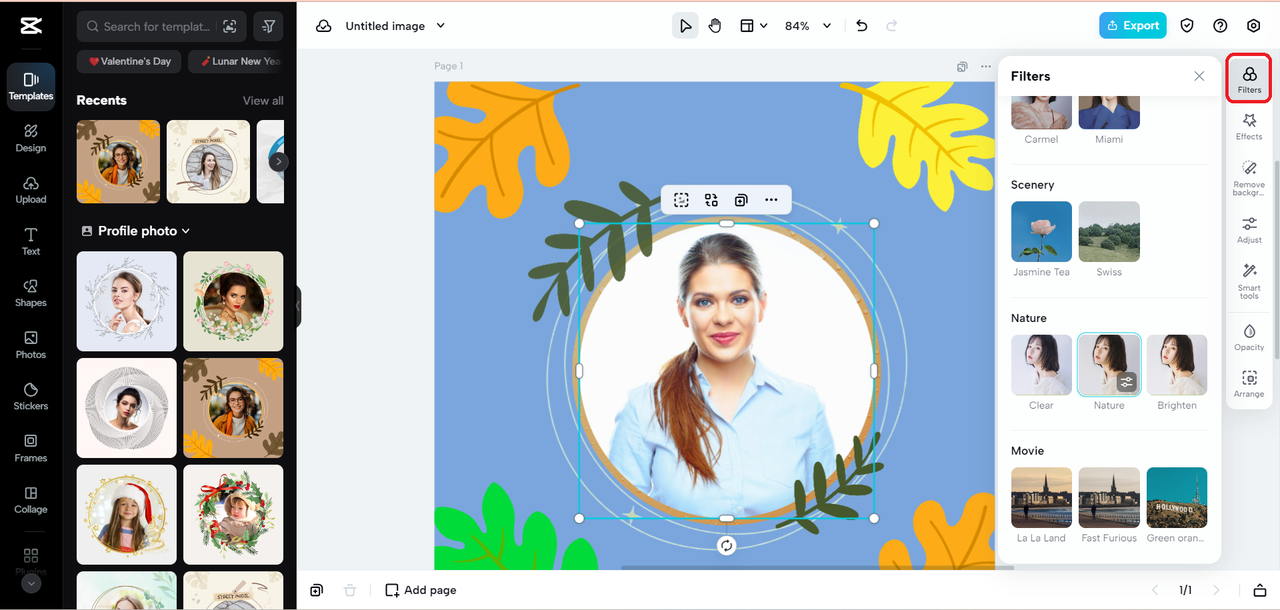Open the settings hexagon icon
The width and height of the screenshot is (1280, 610).
(1254, 26)
